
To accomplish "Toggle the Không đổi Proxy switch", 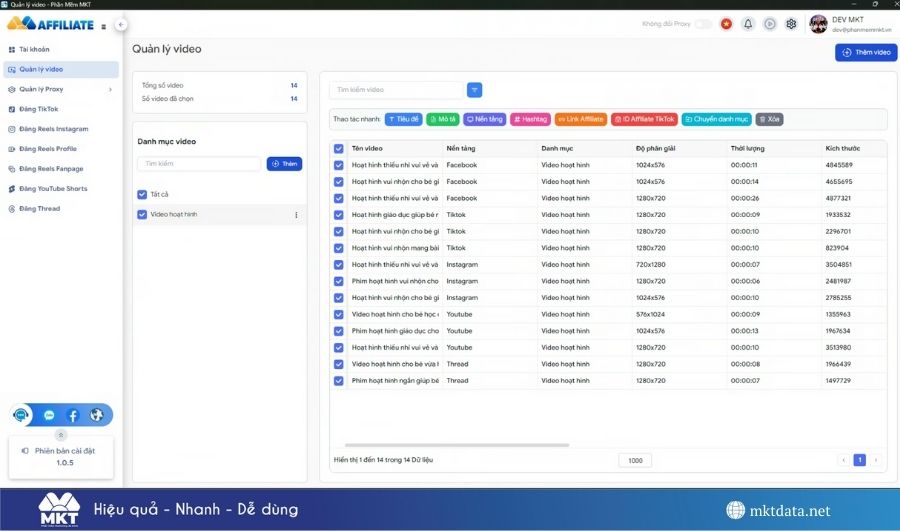I will (x=703, y=24).
